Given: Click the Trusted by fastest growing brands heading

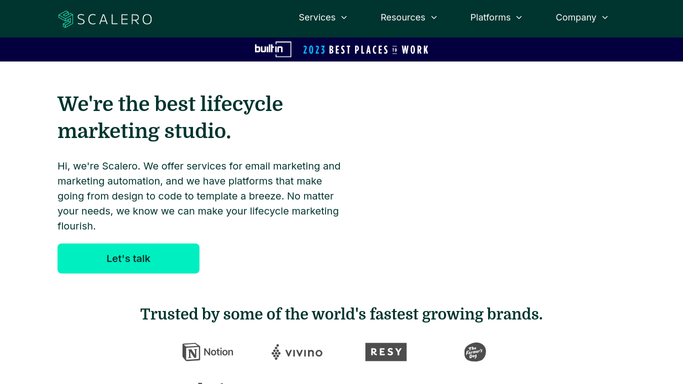Looking at the screenshot, I should click(341, 314).
